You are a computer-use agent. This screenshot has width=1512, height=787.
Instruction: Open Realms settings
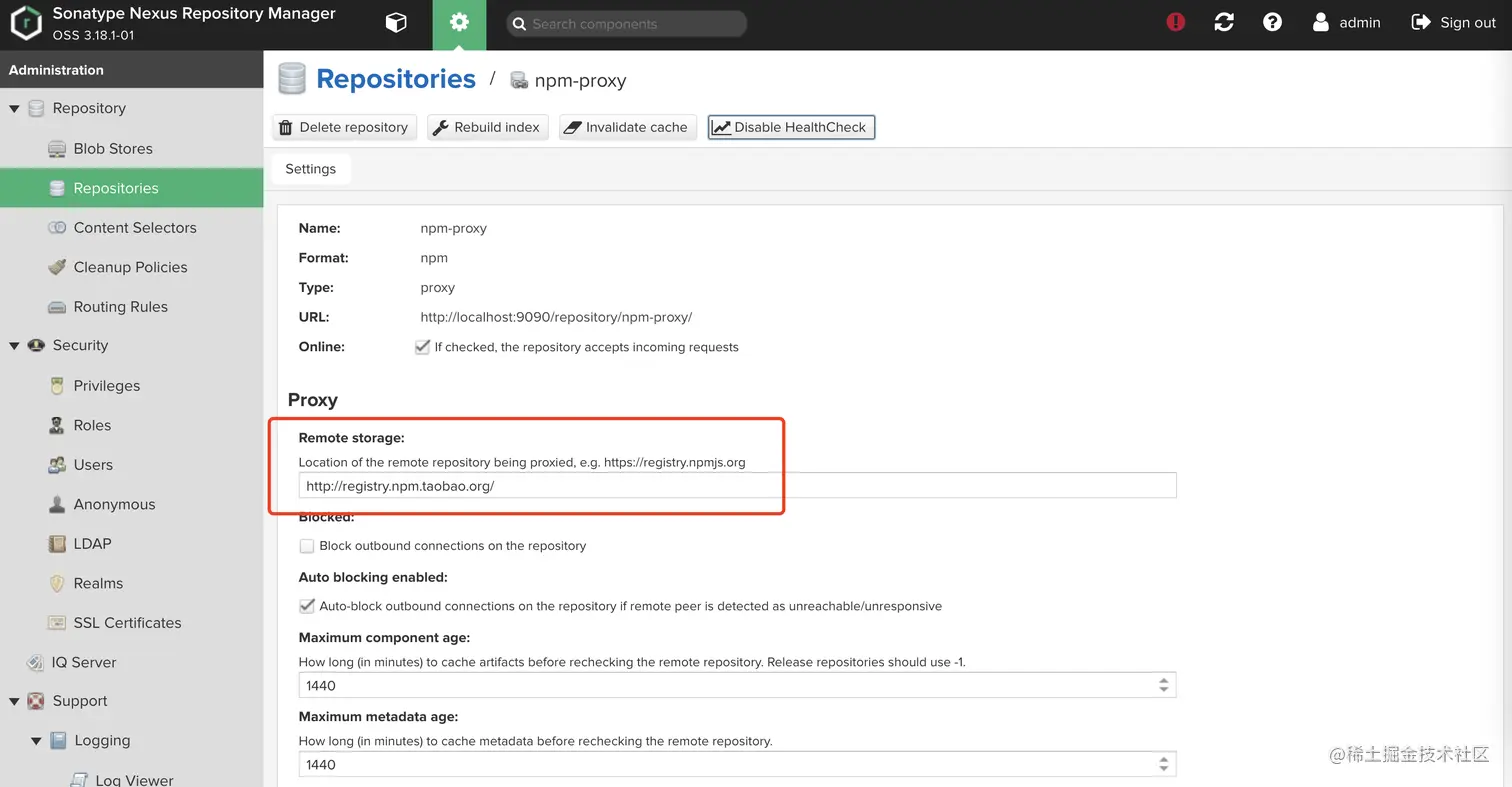click(98, 583)
